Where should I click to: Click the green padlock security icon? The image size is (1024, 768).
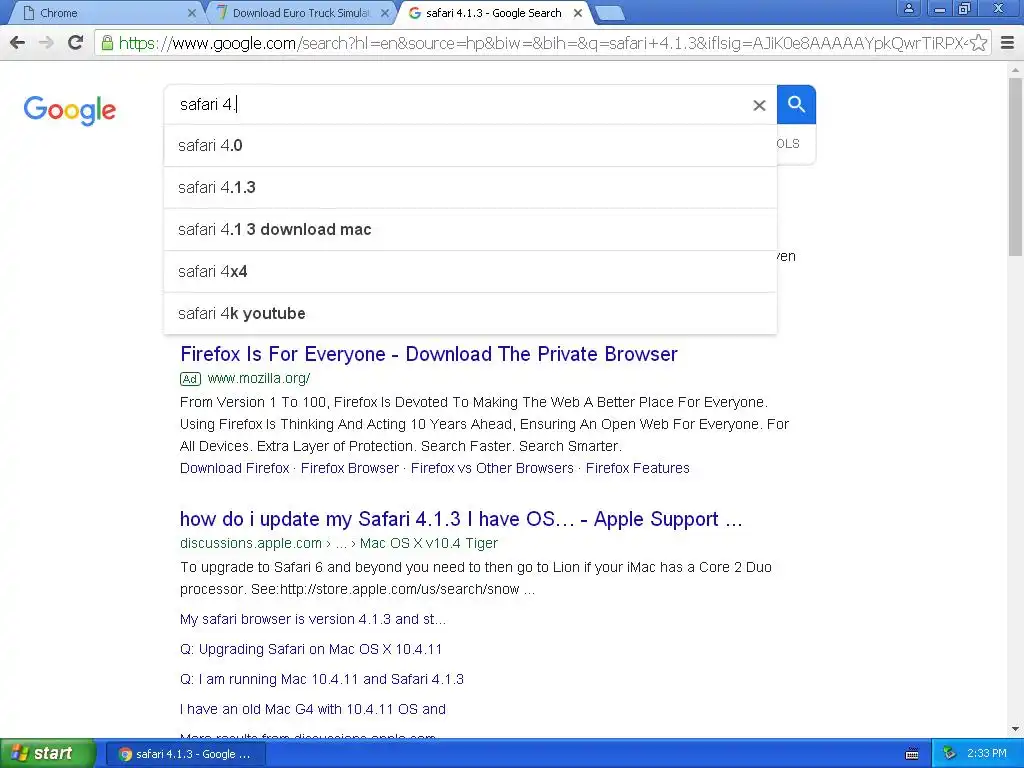107,43
